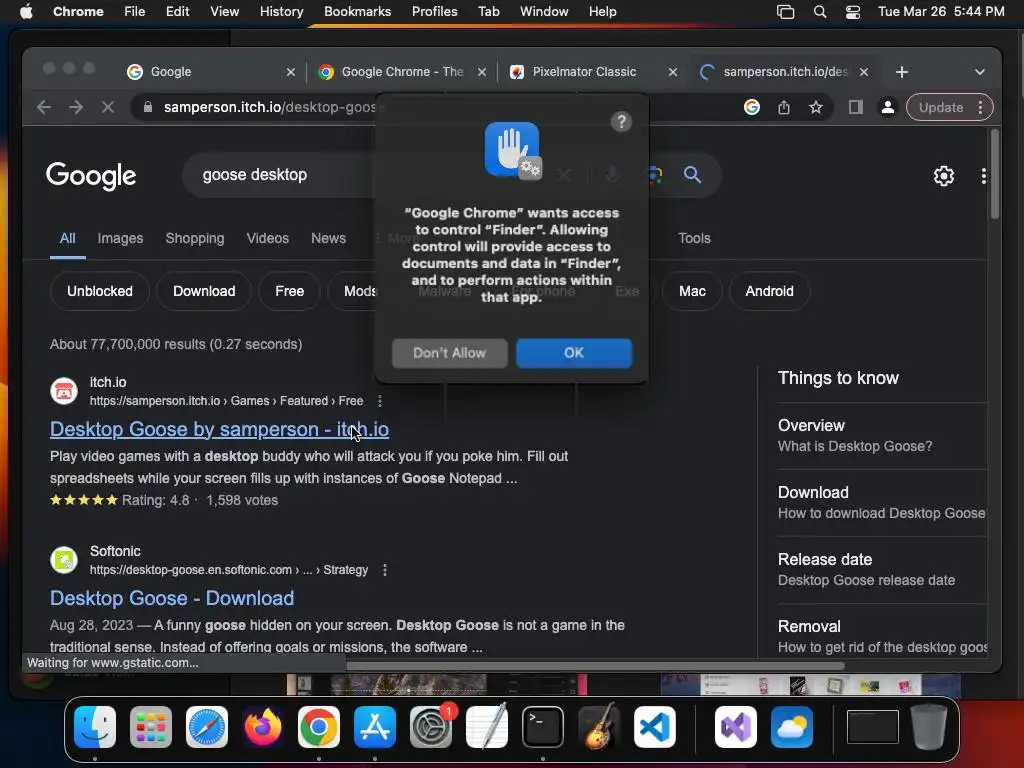The width and height of the screenshot is (1024, 768).
Task: Apply the Unblocked filter chip
Action: tap(100, 291)
